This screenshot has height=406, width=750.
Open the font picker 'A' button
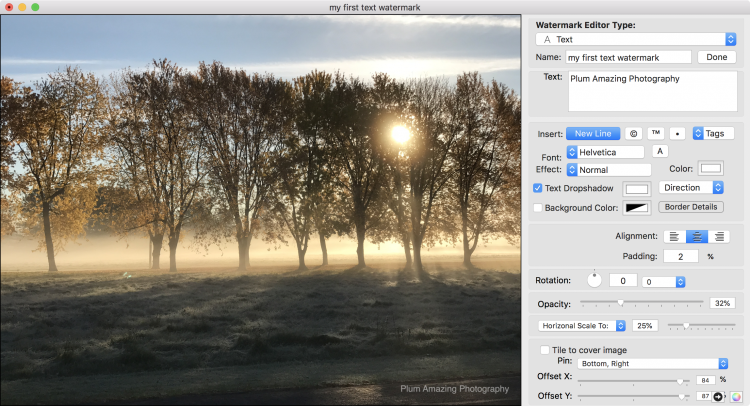click(x=660, y=152)
